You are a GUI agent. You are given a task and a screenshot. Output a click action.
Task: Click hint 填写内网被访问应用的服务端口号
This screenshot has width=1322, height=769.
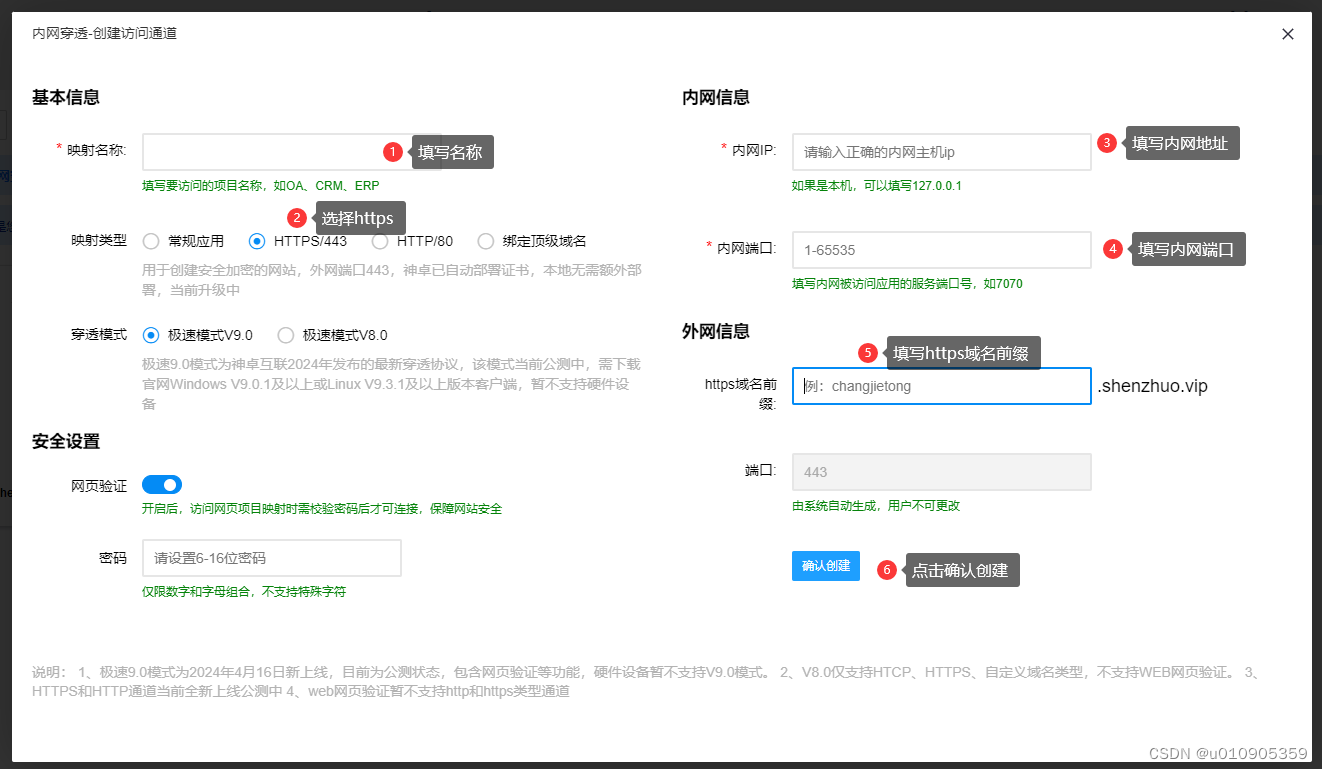click(x=907, y=284)
